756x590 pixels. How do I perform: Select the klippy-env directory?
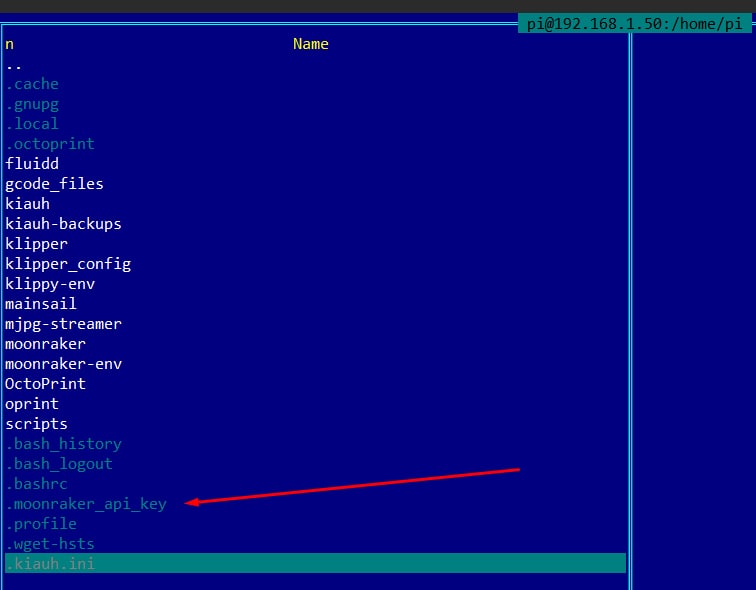tap(50, 284)
